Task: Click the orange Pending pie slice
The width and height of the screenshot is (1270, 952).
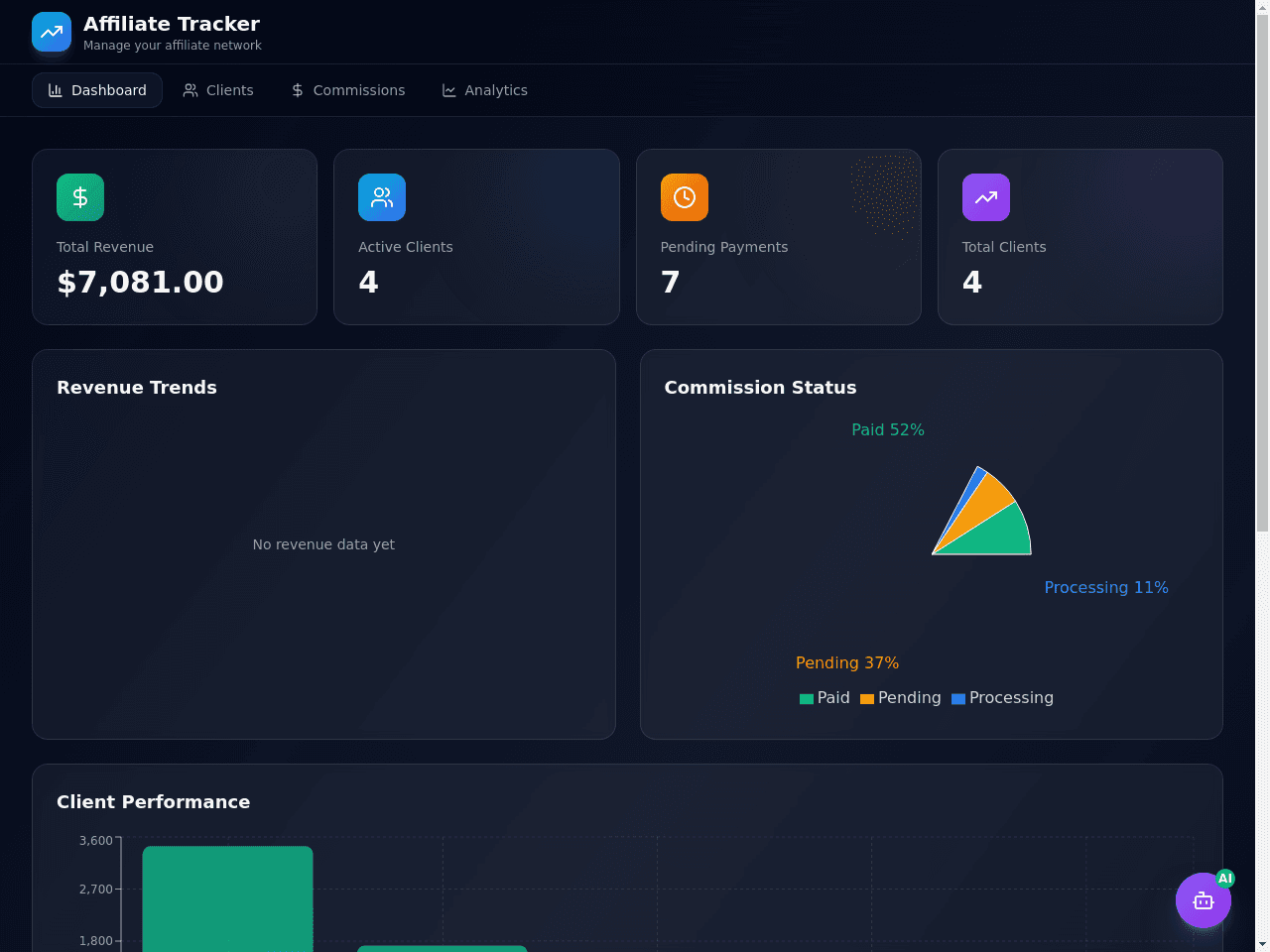Action: click(987, 501)
